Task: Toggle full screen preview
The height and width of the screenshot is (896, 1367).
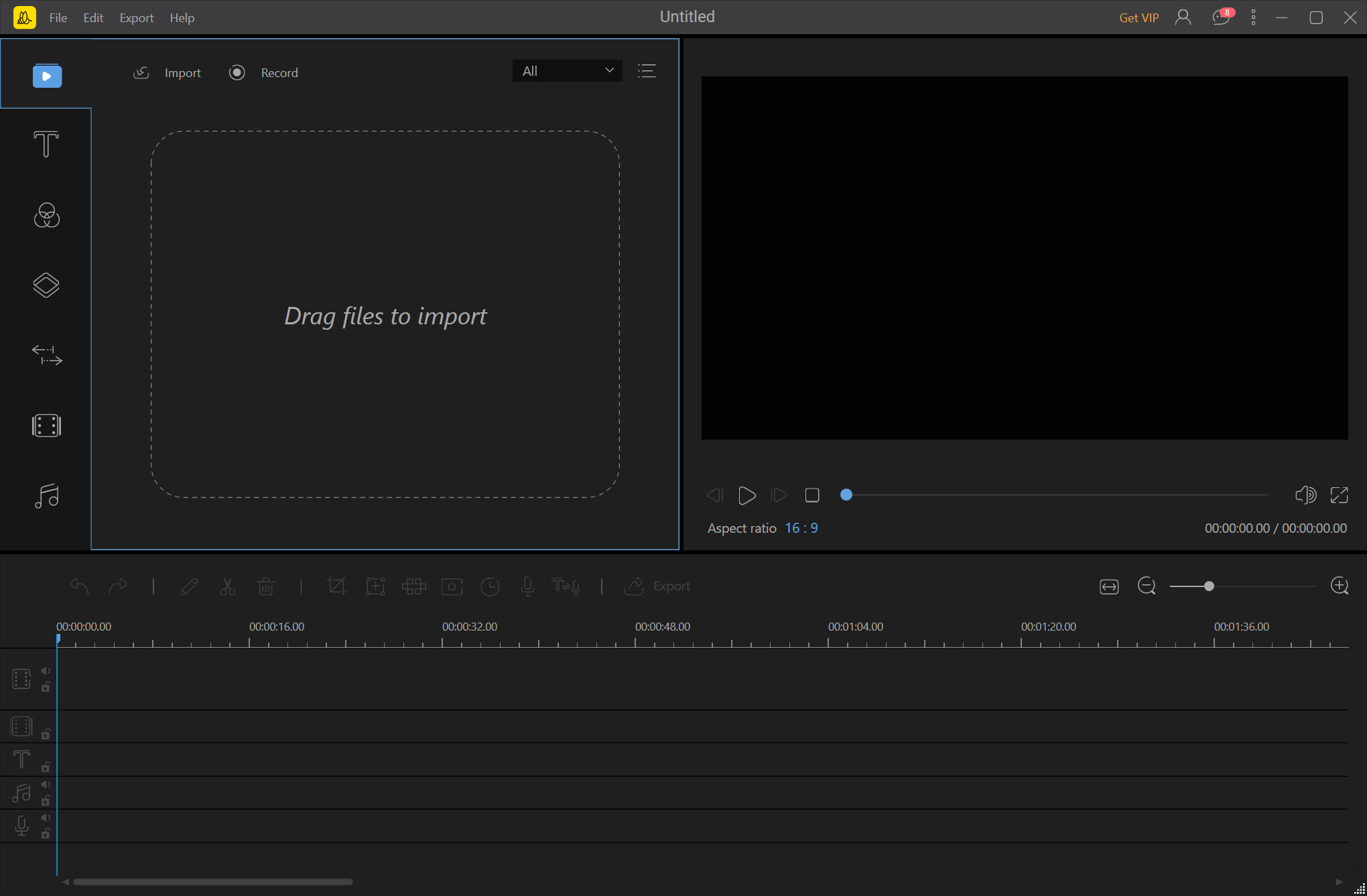Action: click(1339, 495)
